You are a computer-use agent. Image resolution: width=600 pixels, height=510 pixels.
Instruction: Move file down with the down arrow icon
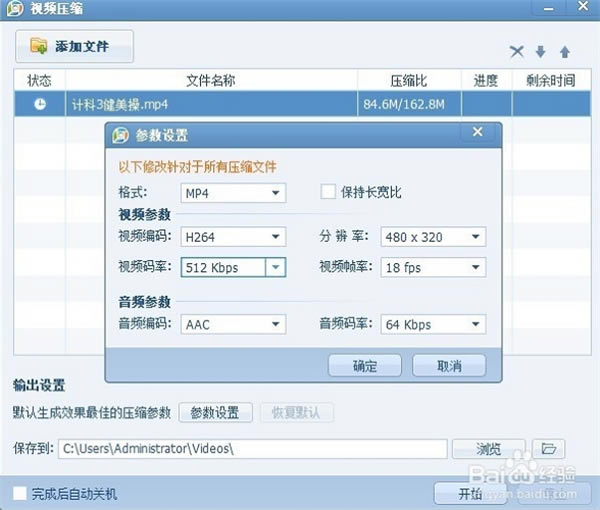540,52
